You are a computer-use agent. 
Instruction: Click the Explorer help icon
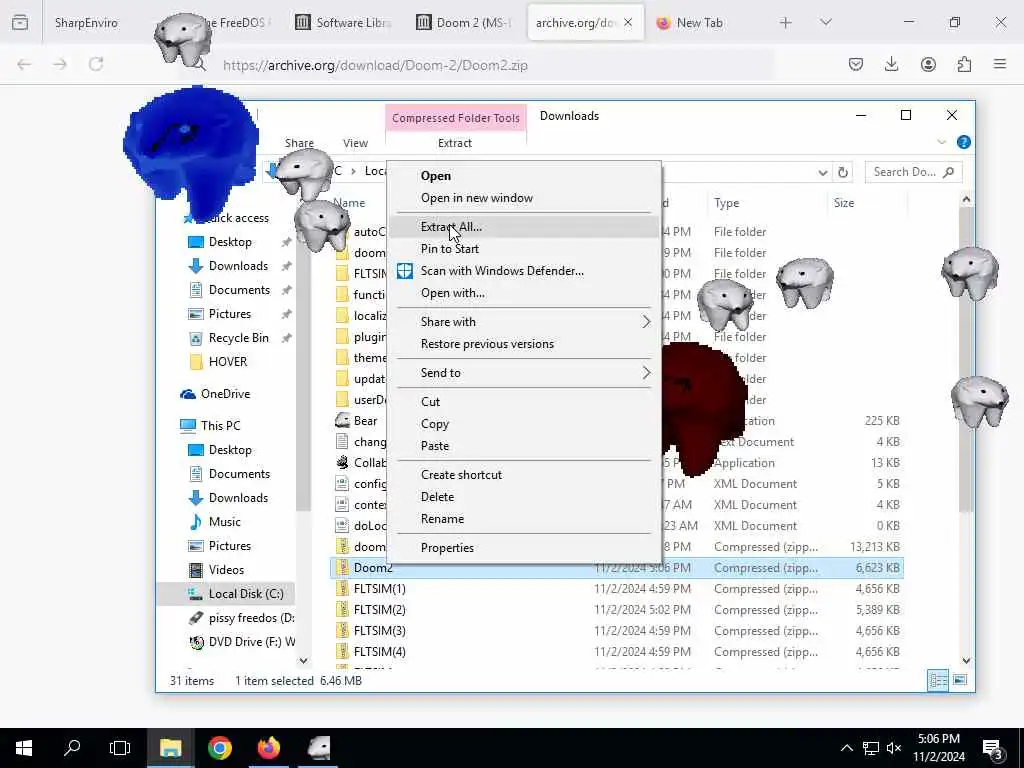(963, 142)
